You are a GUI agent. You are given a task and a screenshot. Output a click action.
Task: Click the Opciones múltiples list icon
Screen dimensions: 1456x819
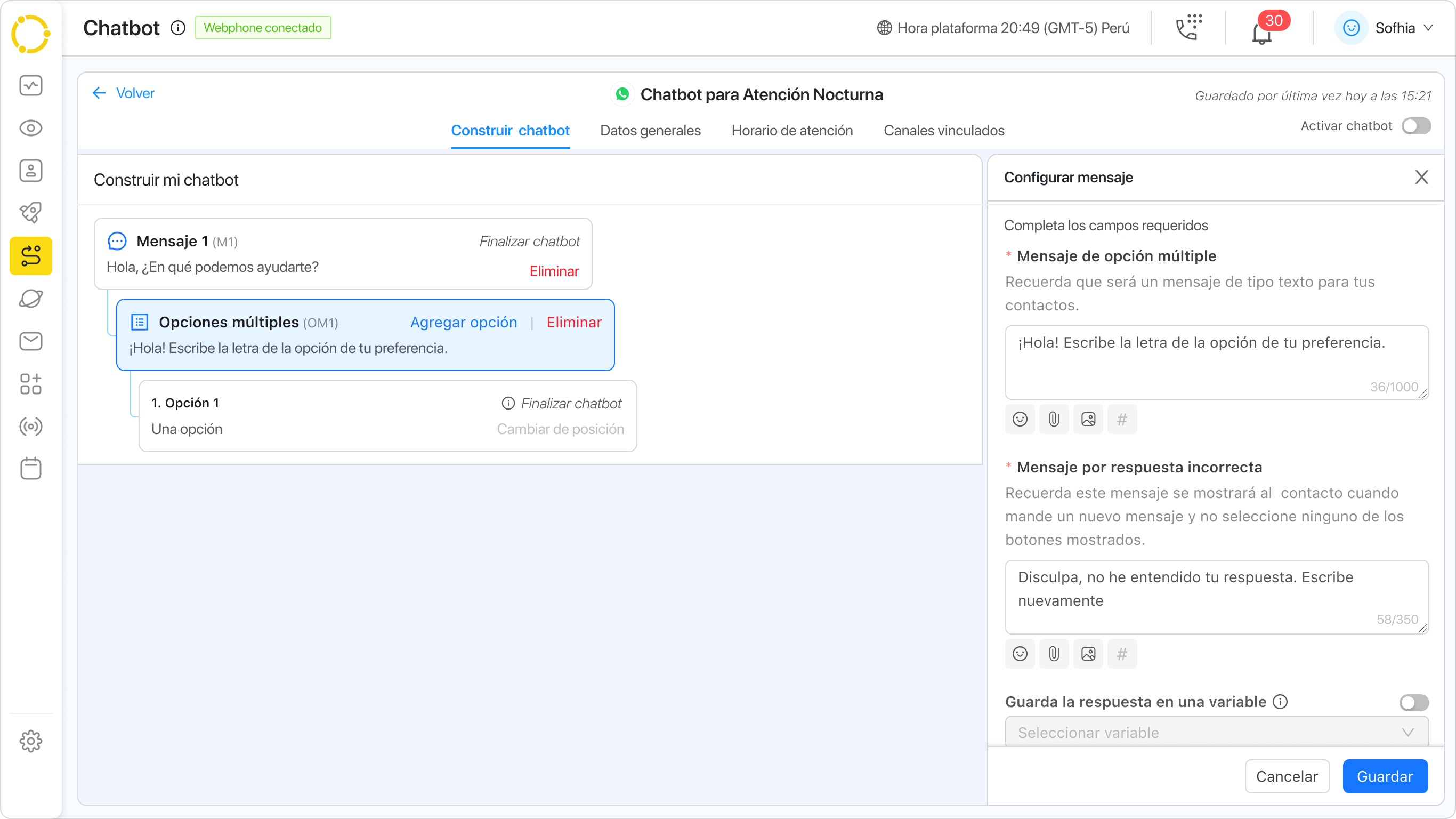[140, 323]
